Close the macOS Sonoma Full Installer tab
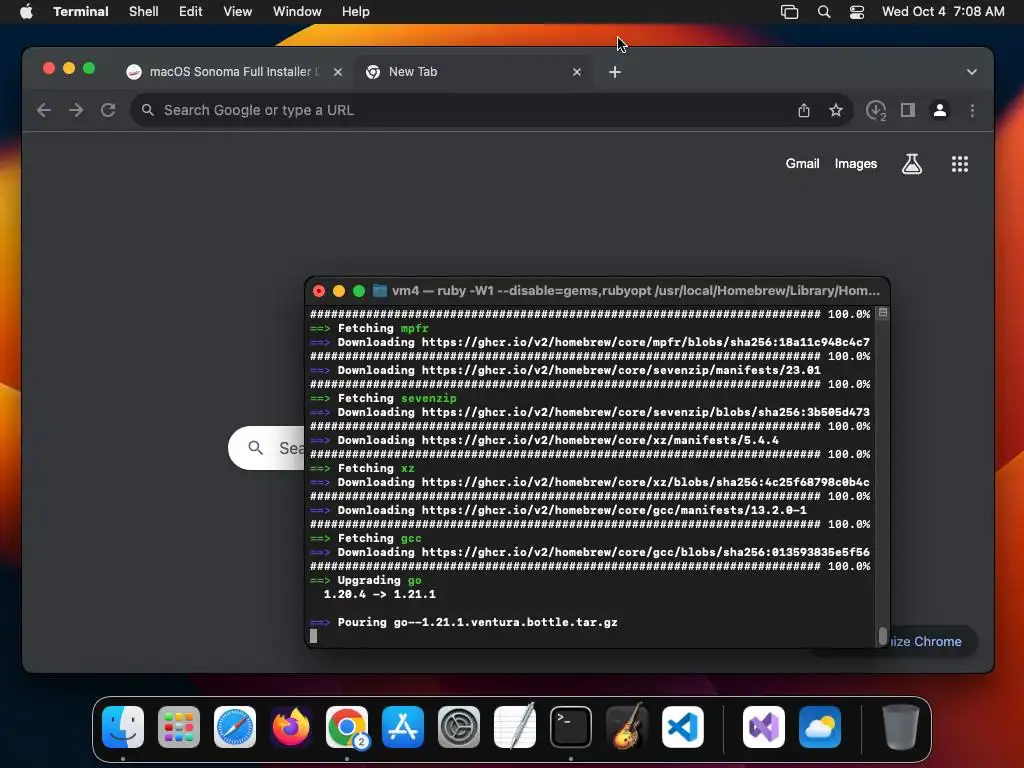 click(338, 72)
